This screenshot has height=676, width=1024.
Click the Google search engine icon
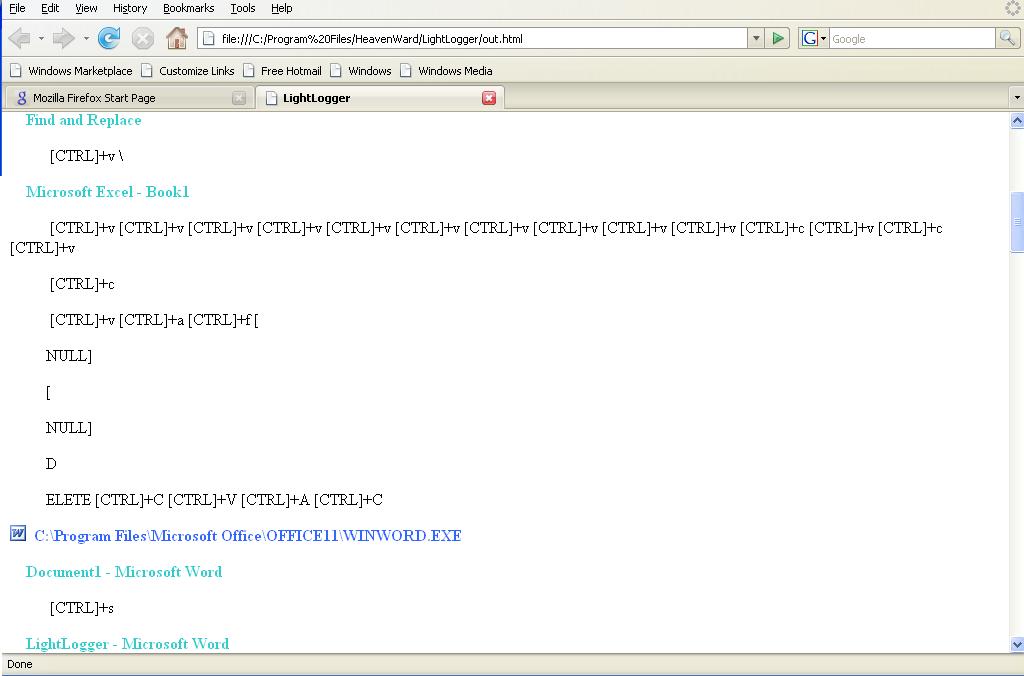[809, 39]
